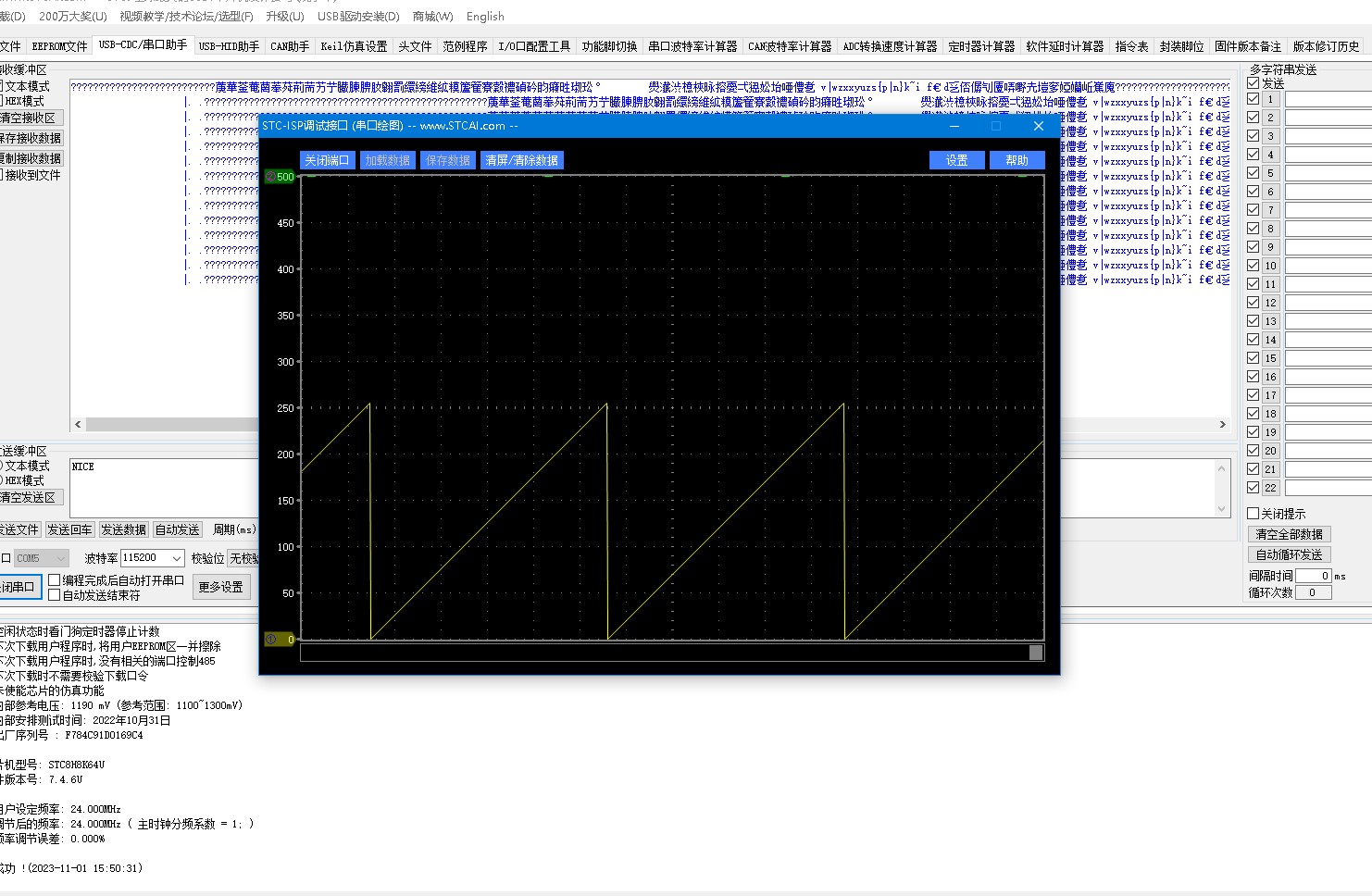
Task: Toggle checkbox for multi-string row 1
Action: click(x=1254, y=98)
